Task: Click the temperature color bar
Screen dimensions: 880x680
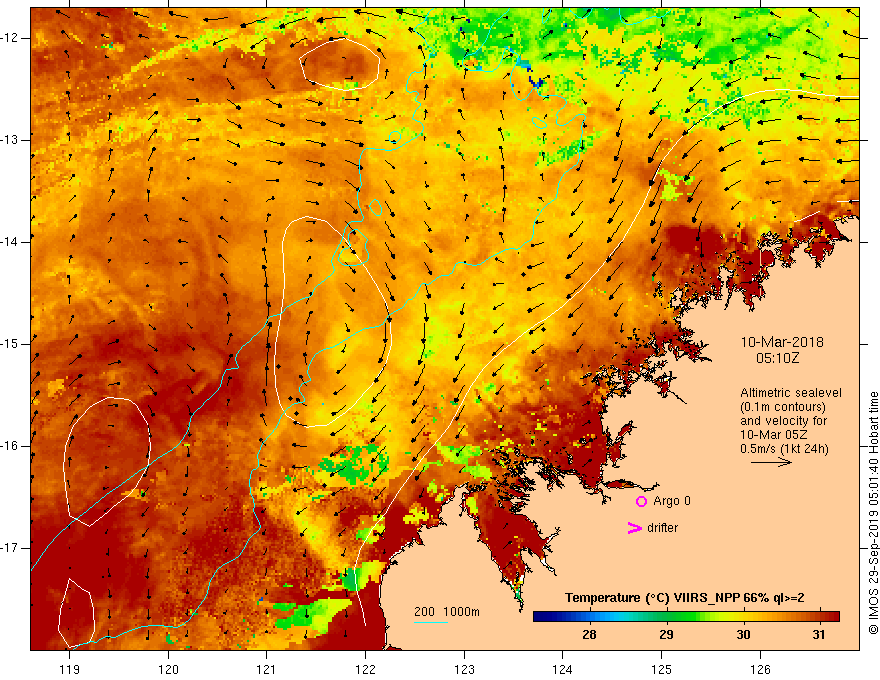Action: [686, 617]
